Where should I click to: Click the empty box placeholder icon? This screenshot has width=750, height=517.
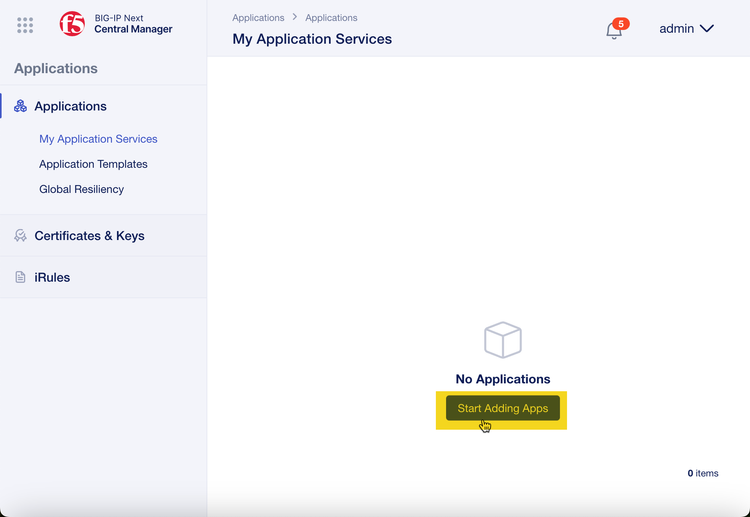pos(503,340)
